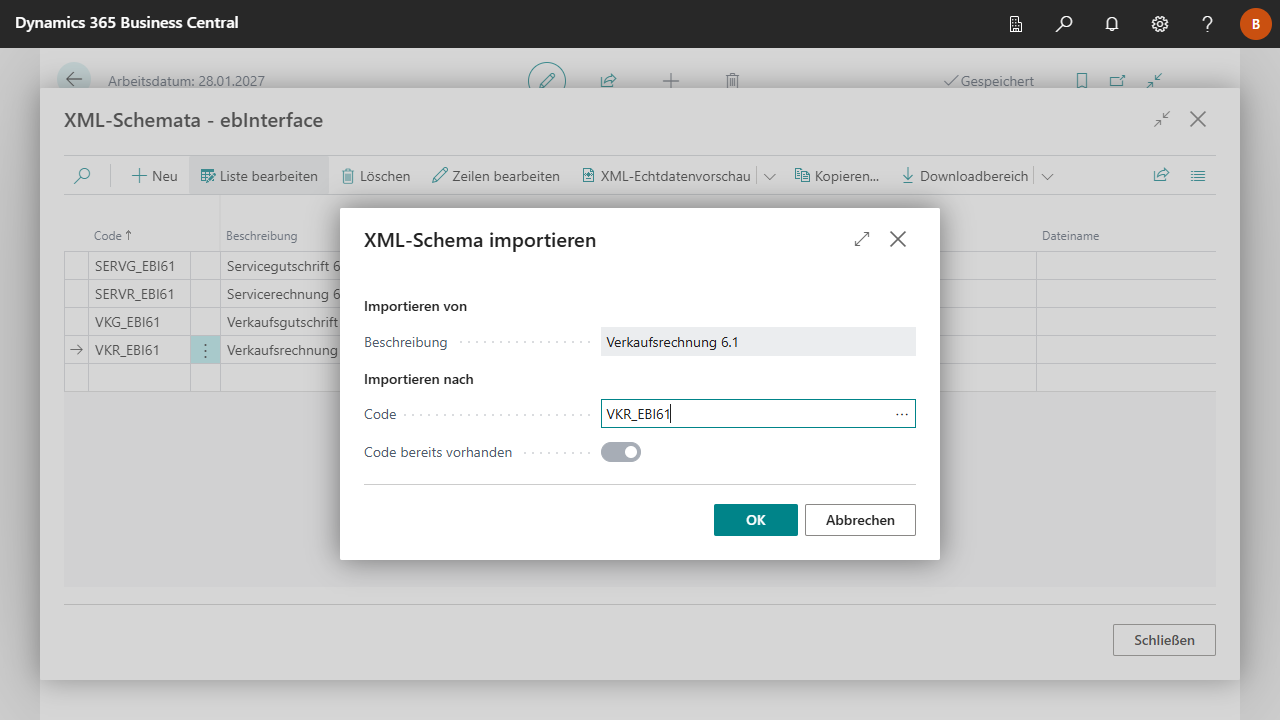The height and width of the screenshot is (720, 1280).
Task: Open the Code field lookup ellipsis
Action: point(902,414)
